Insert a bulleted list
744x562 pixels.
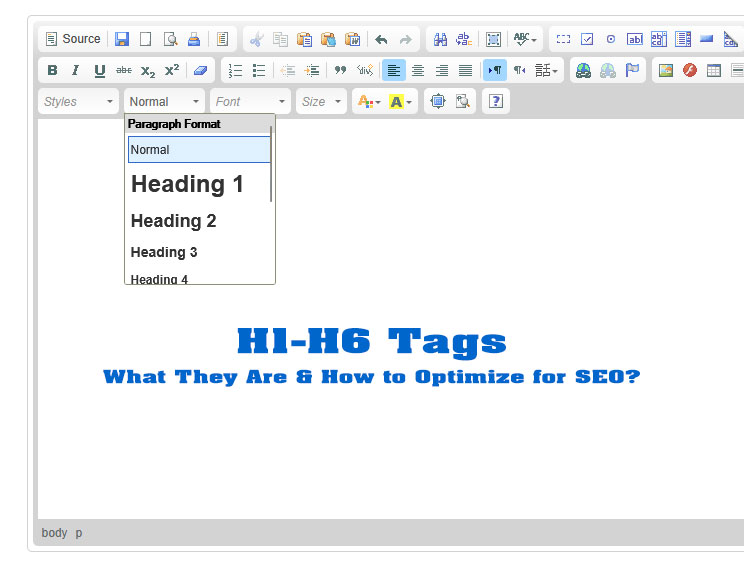point(259,70)
